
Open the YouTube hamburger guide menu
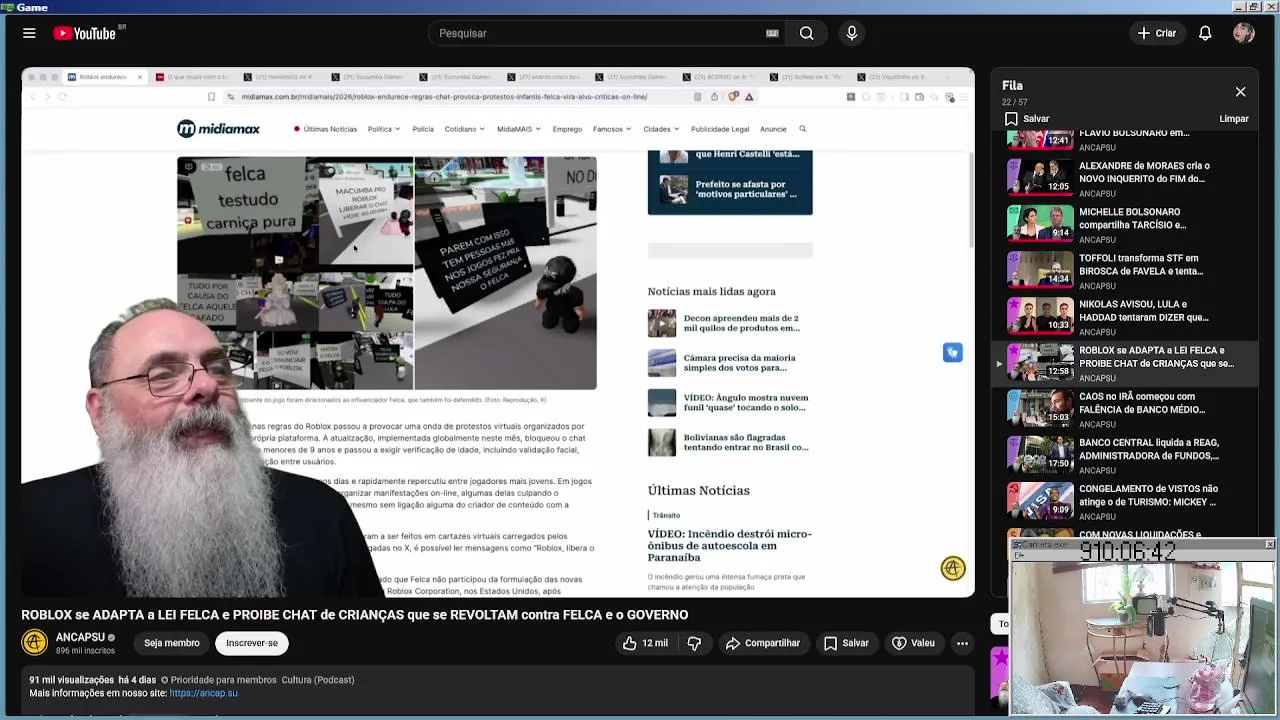(29, 33)
